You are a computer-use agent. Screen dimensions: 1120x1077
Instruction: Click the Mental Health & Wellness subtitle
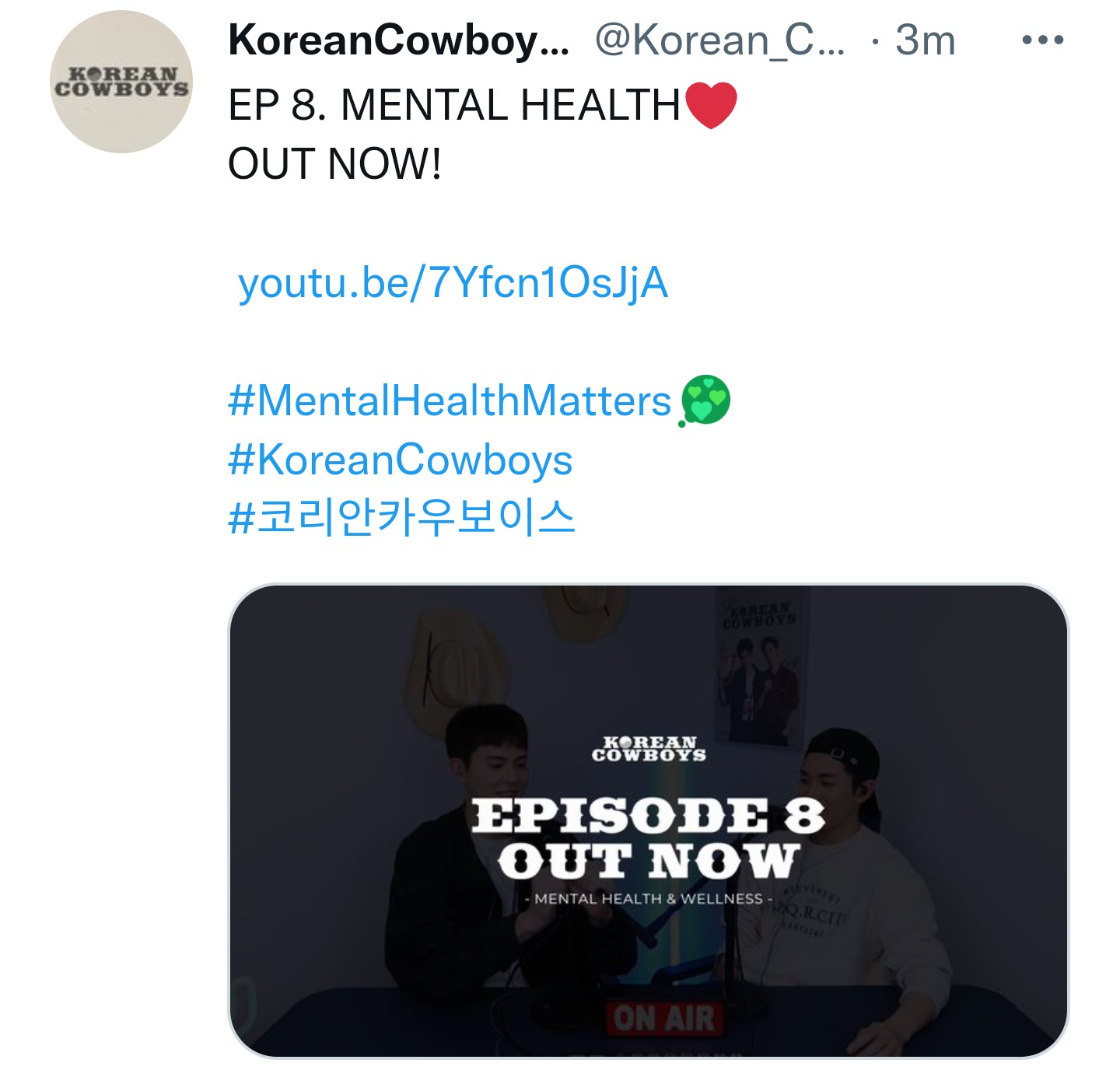point(649,899)
